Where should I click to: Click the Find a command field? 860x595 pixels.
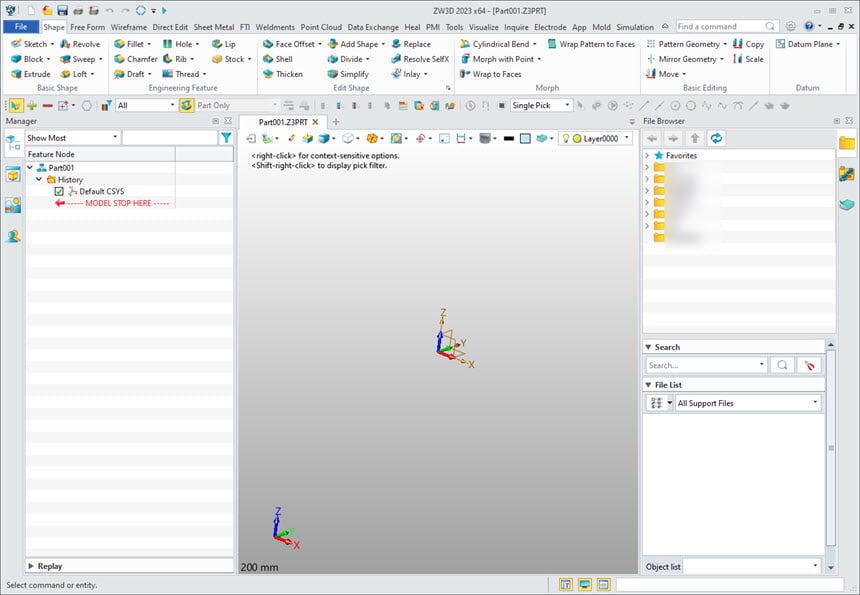pos(720,26)
